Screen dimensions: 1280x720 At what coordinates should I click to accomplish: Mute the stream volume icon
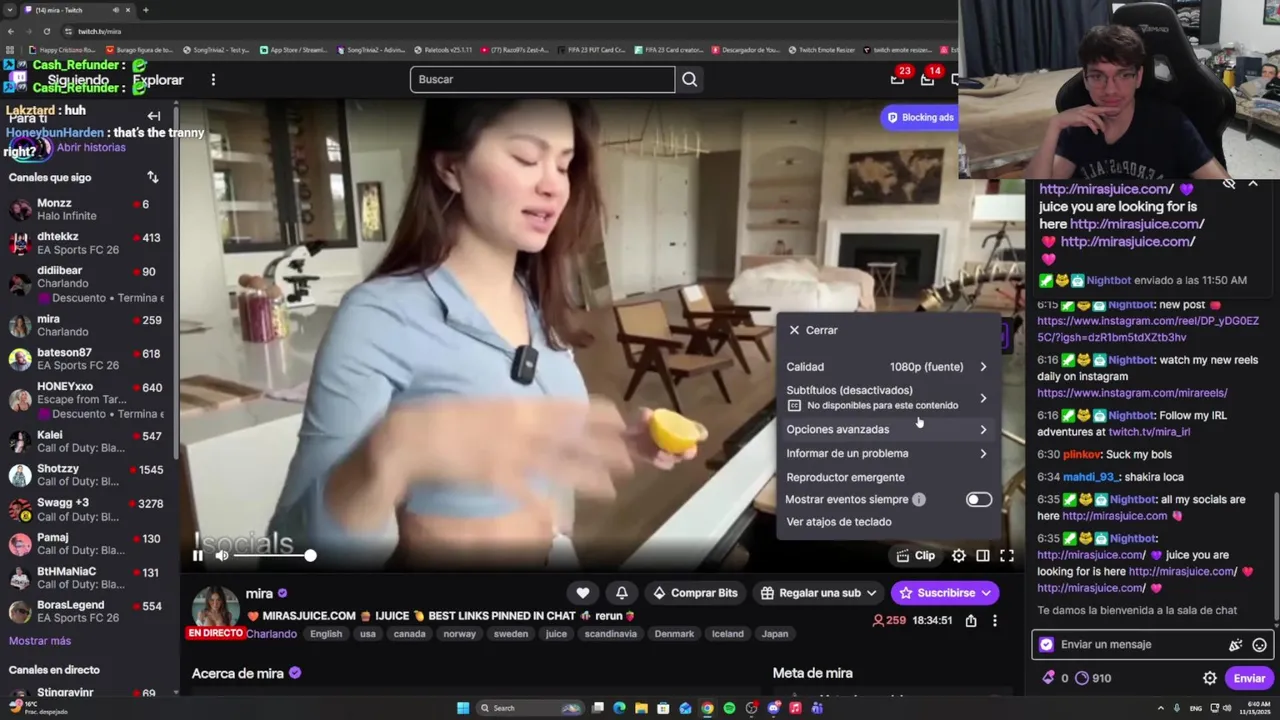(x=222, y=556)
